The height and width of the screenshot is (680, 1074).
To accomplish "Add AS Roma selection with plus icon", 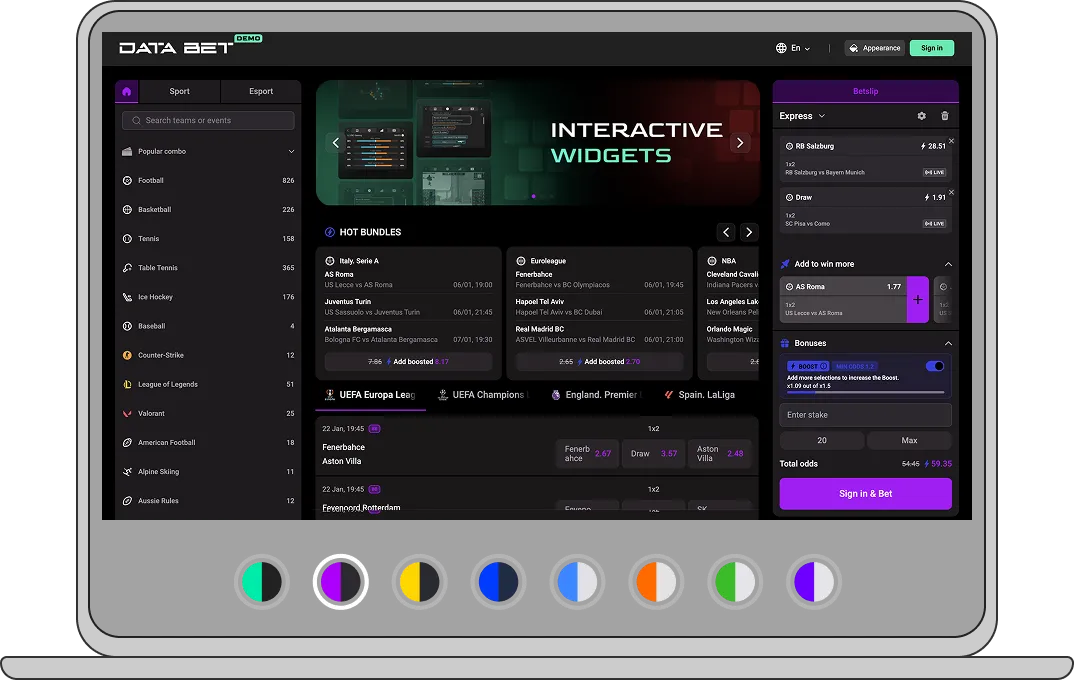I will click(x=918, y=300).
